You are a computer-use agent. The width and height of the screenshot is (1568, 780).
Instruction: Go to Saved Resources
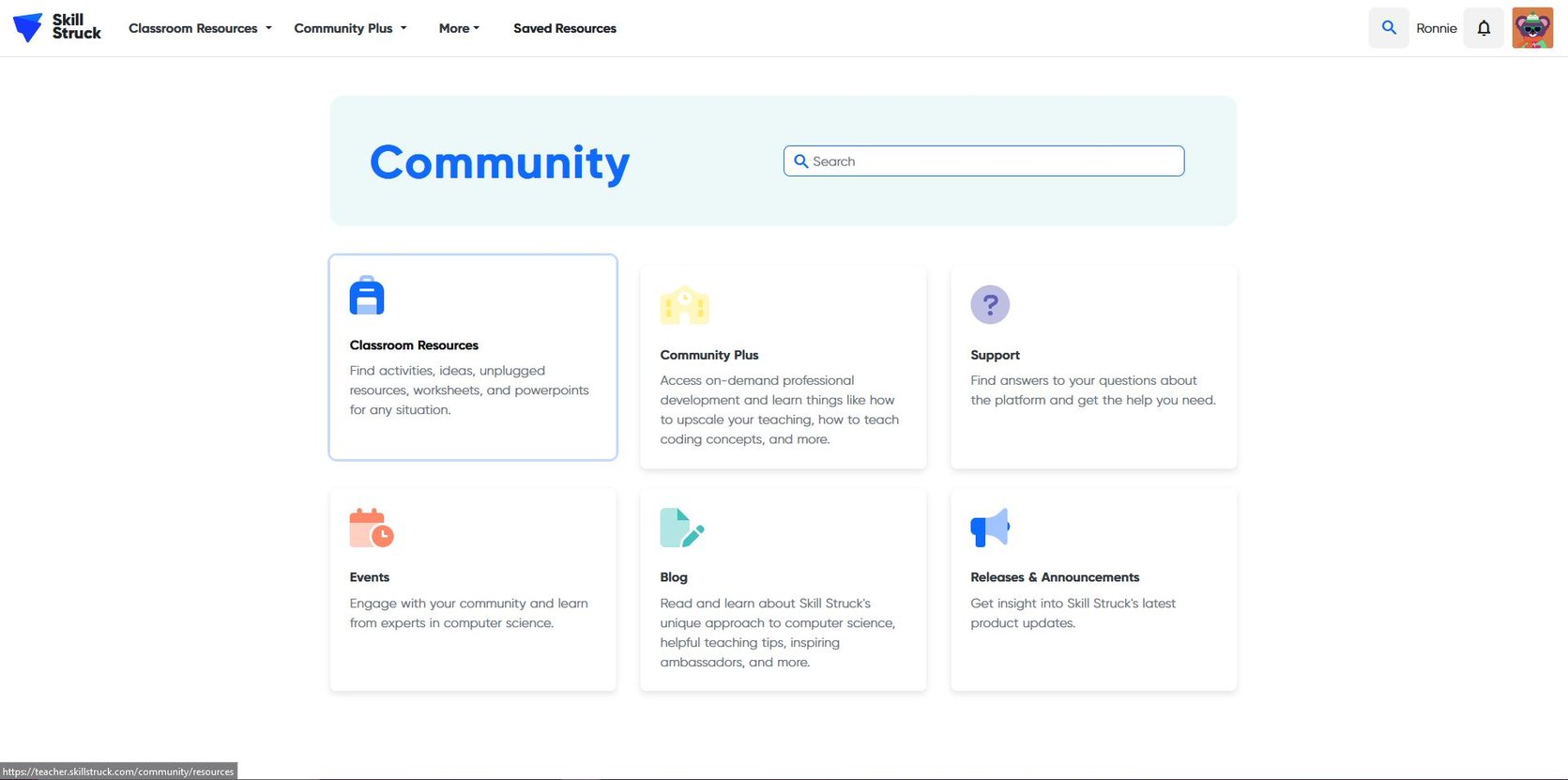[565, 28]
